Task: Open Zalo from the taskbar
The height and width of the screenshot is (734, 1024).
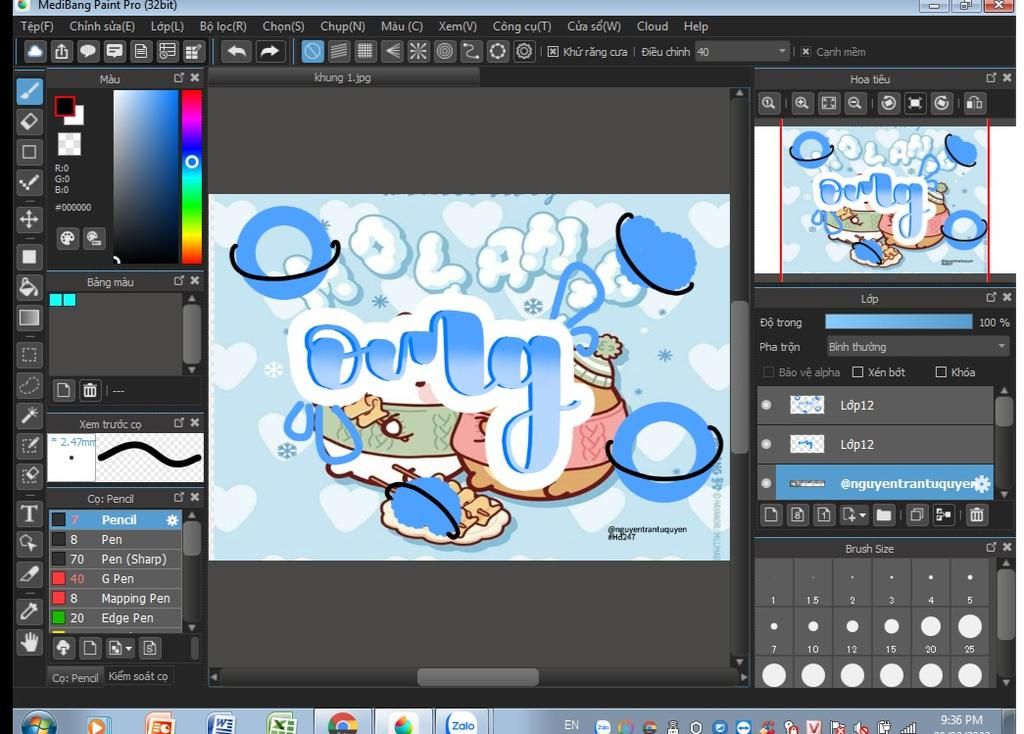Action: (462, 724)
